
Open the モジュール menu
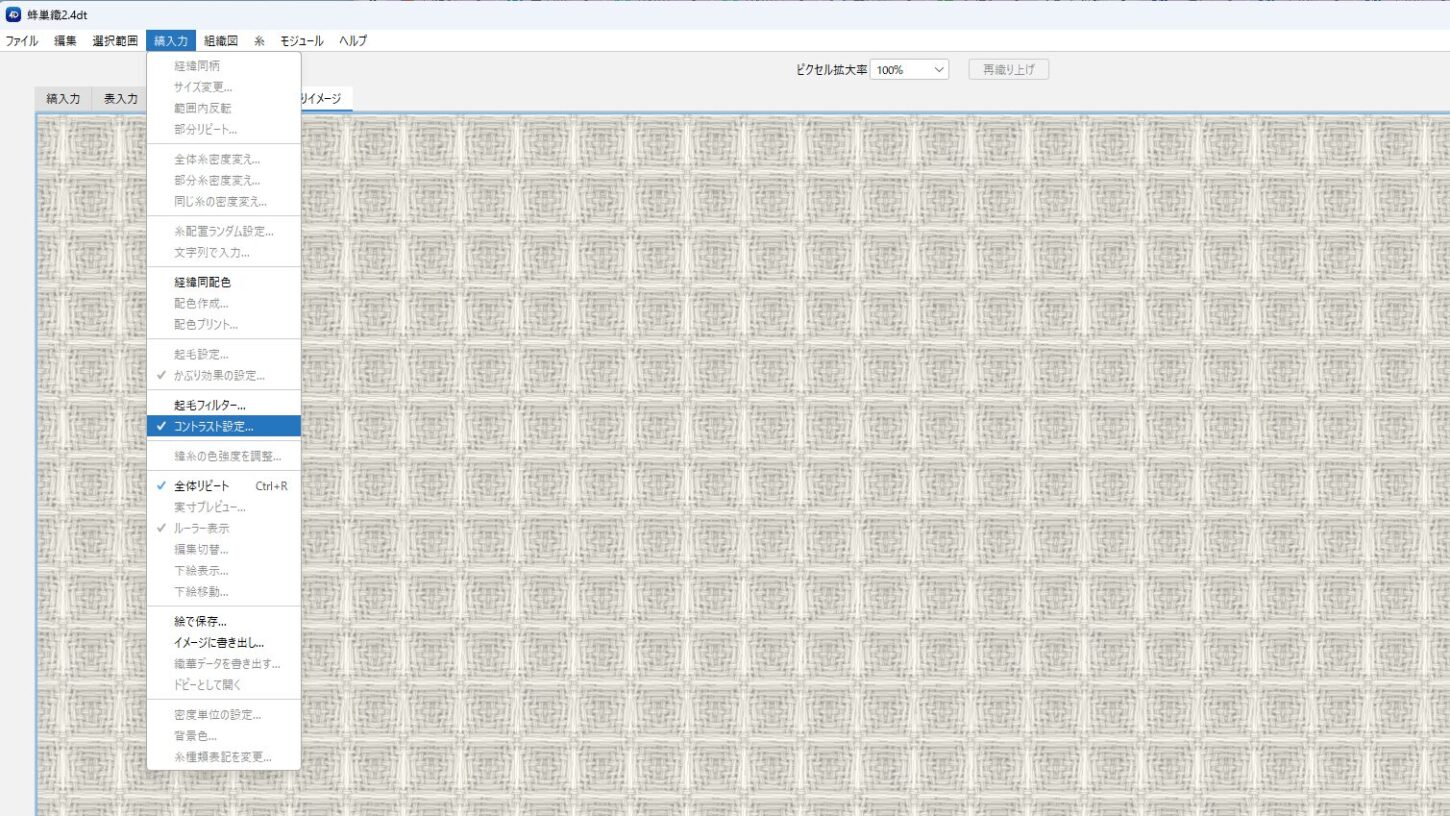(301, 41)
